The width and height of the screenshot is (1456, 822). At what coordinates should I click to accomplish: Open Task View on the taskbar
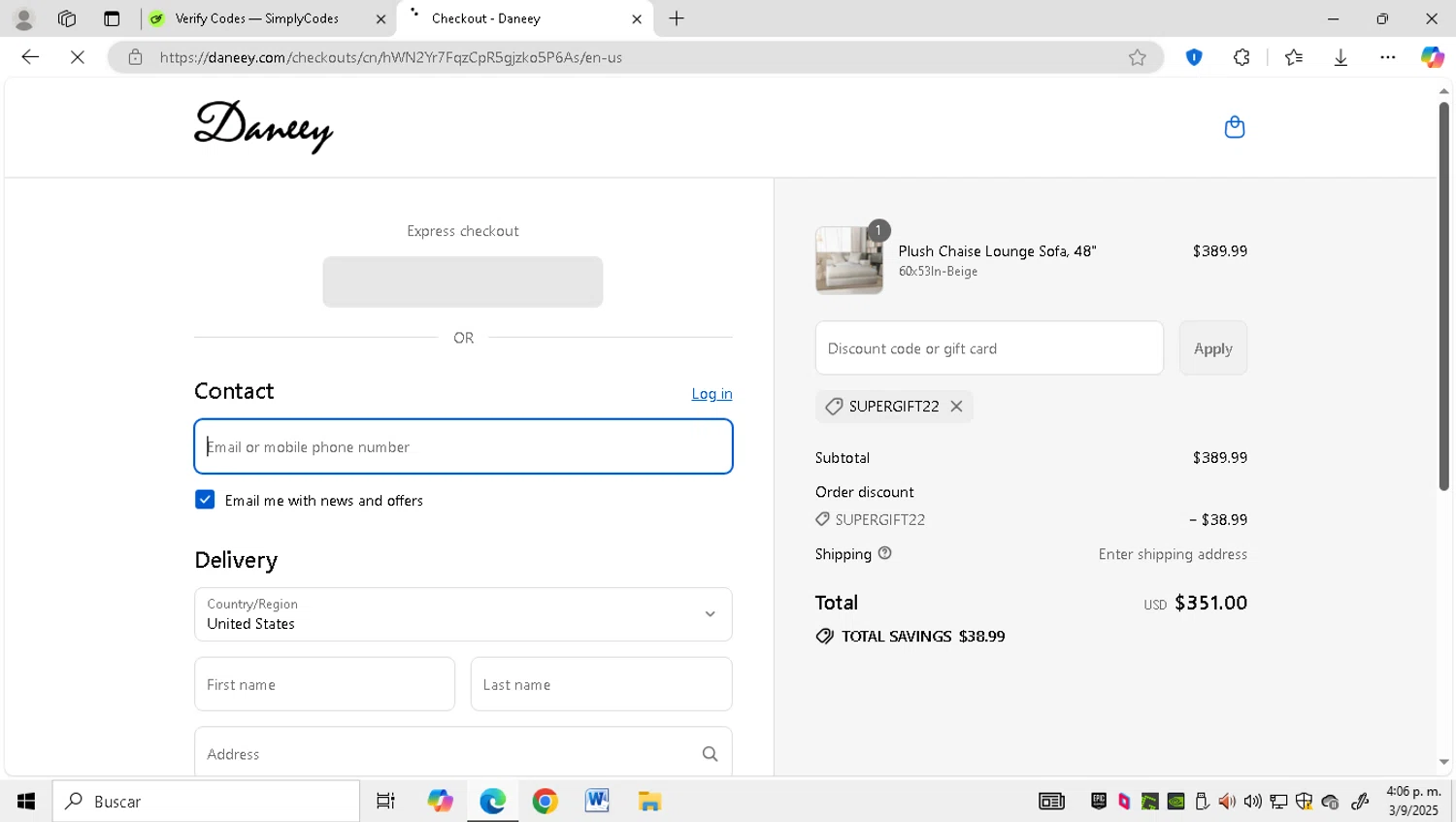pyautogui.click(x=385, y=802)
